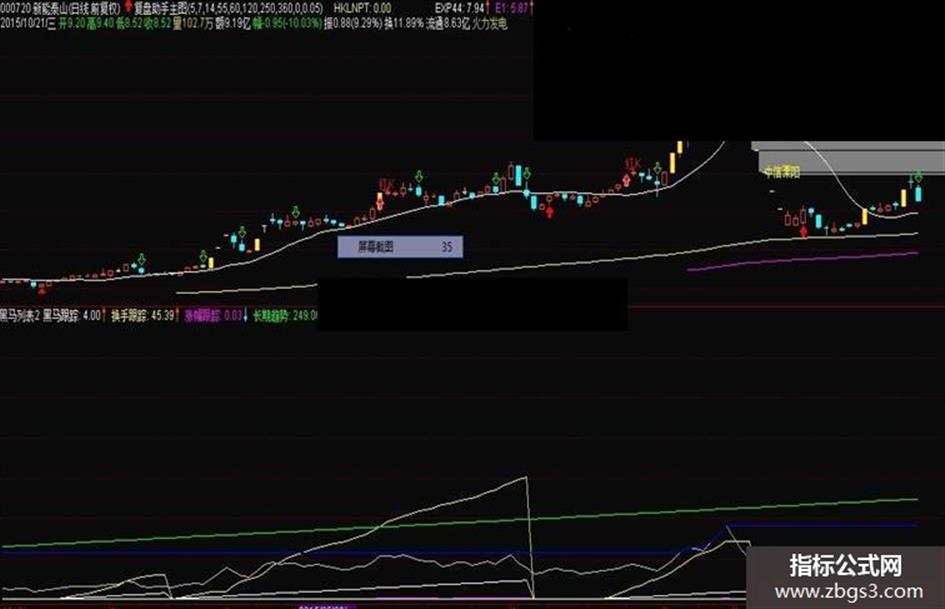Viewport: 945px width, 609px height.
Task: Click the volume value 量102.7万
Action: [x=193, y=24]
